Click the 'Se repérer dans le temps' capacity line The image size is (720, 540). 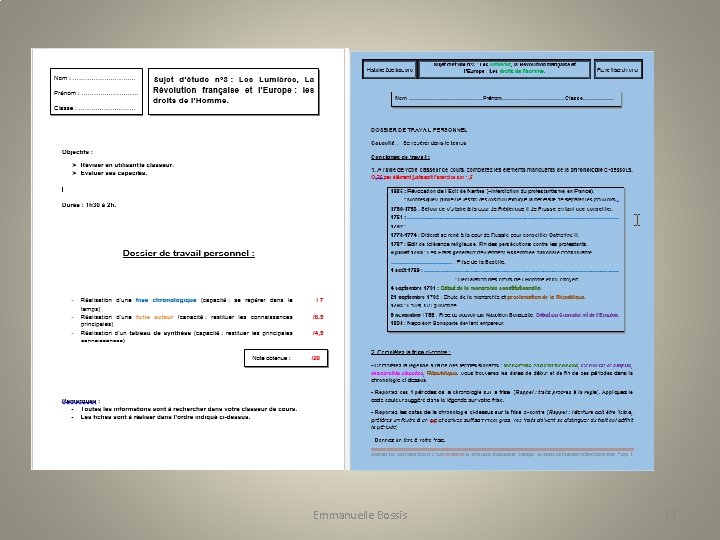[x=418, y=143]
